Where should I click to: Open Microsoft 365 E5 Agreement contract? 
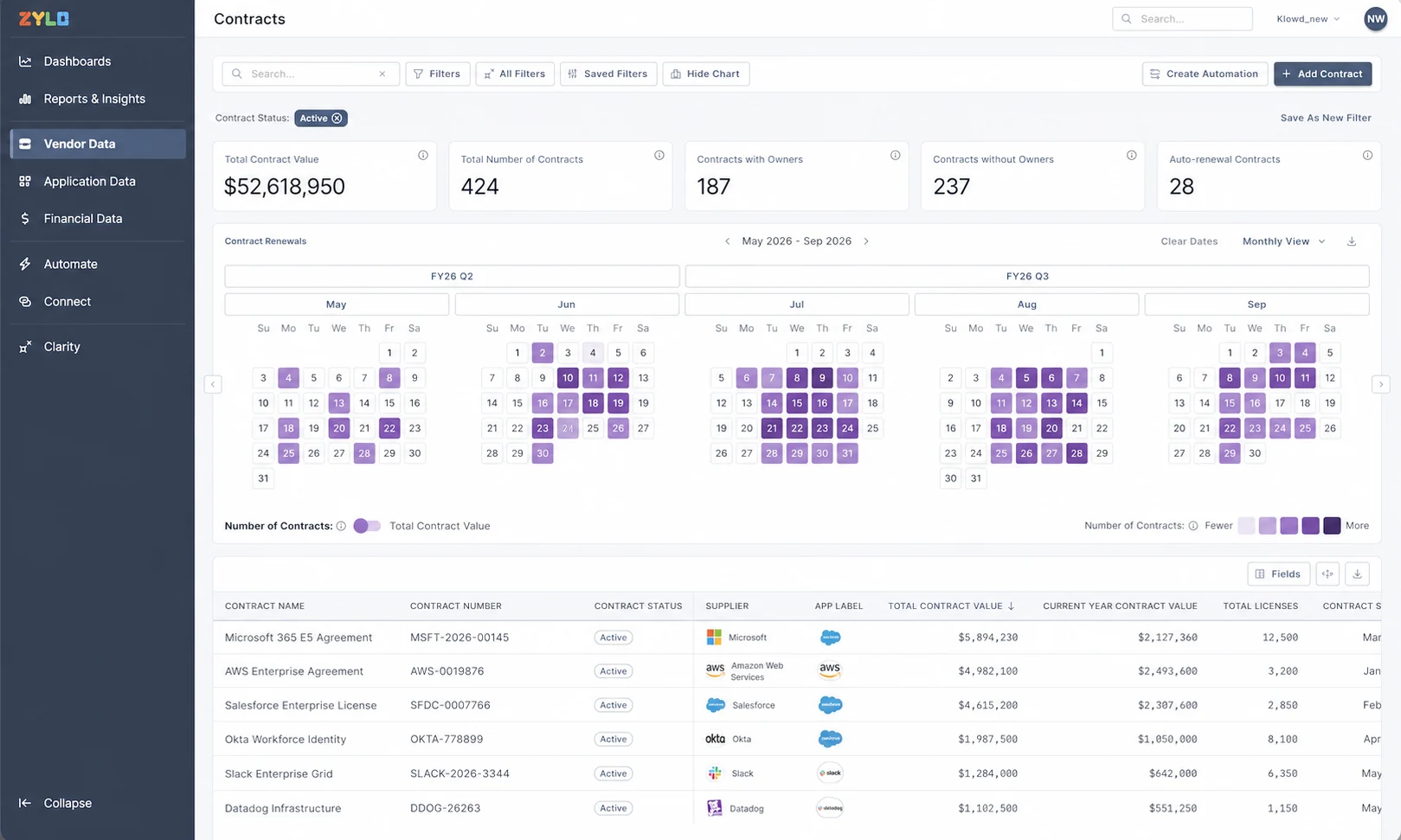[x=299, y=638]
